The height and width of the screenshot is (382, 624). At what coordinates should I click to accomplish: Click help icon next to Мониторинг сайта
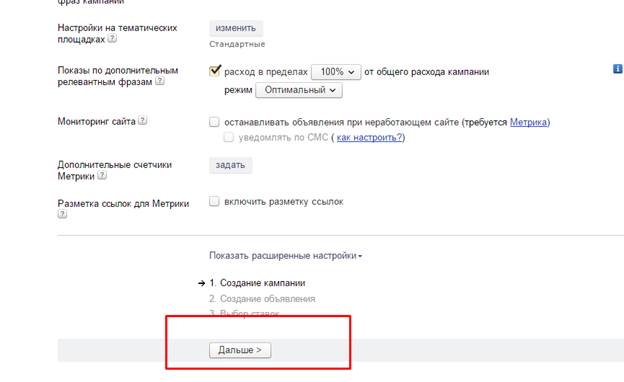142,120
